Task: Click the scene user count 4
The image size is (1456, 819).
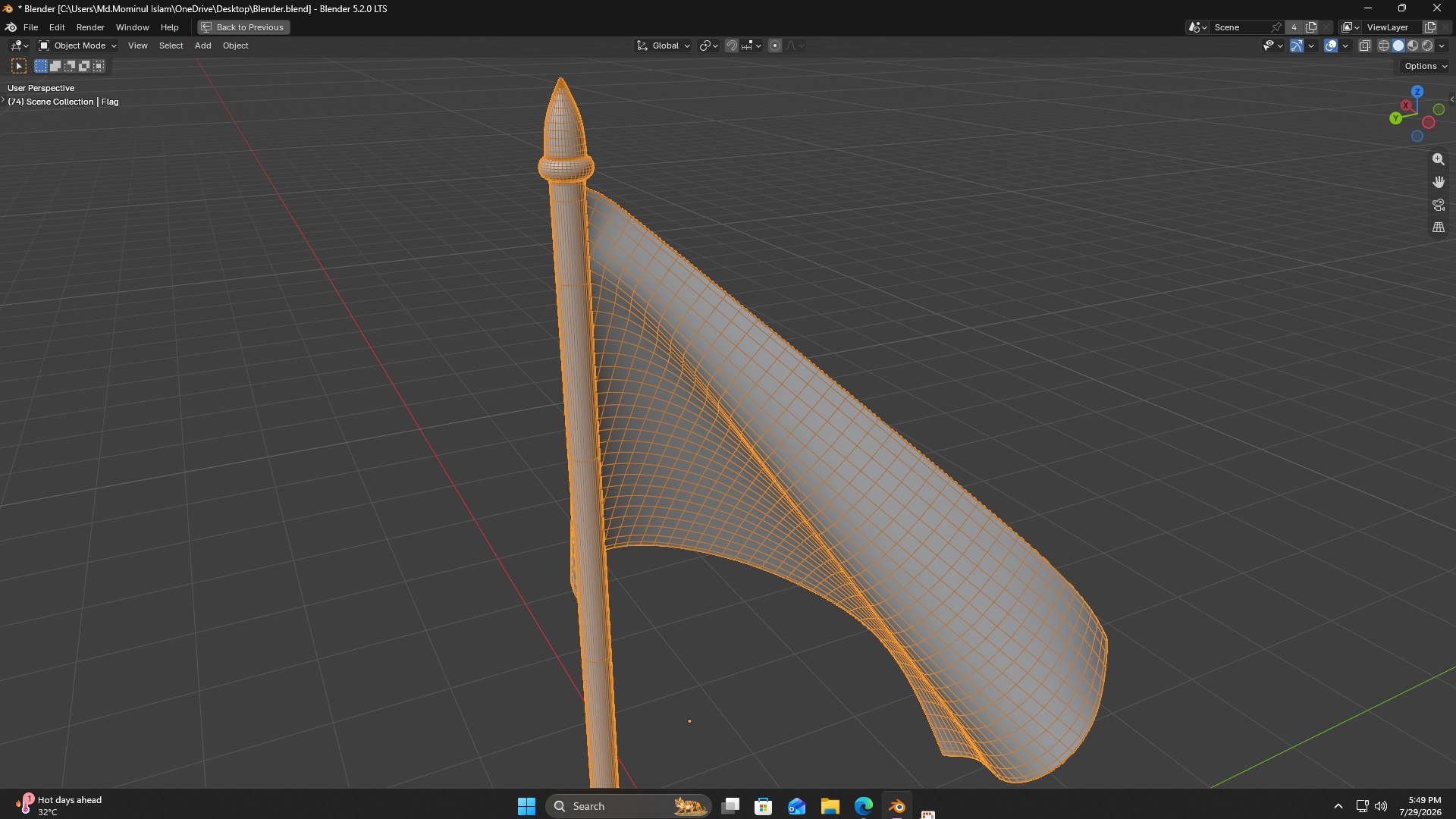Action: [1294, 27]
